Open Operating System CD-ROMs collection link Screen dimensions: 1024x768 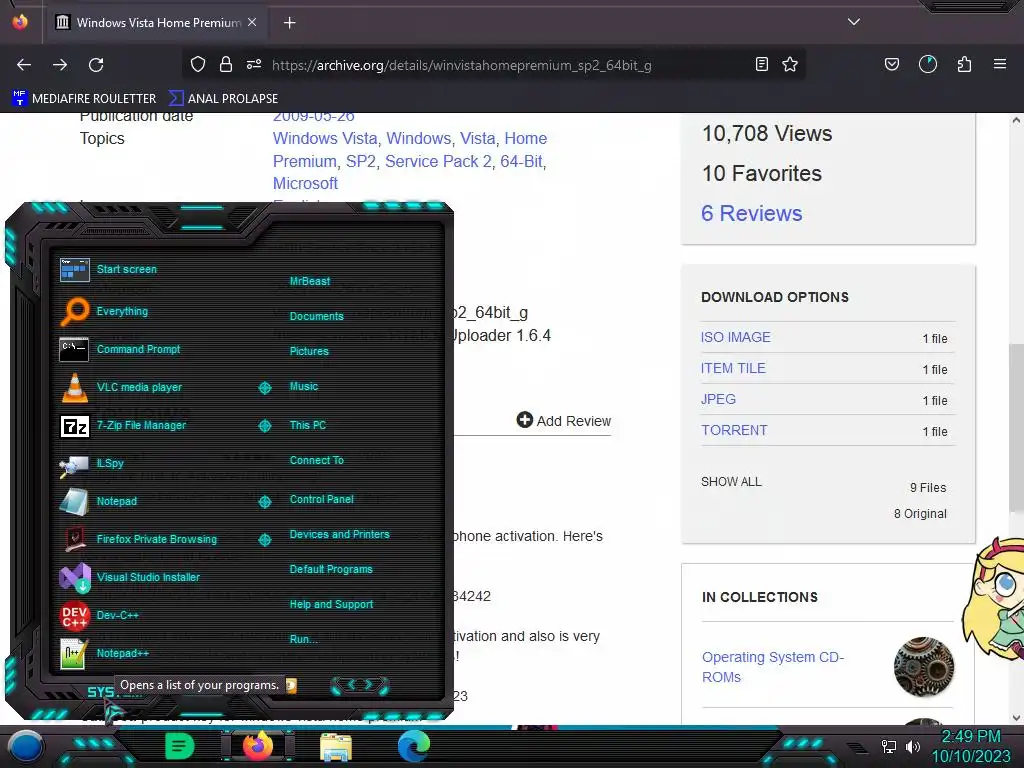click(x=773, y=667)
